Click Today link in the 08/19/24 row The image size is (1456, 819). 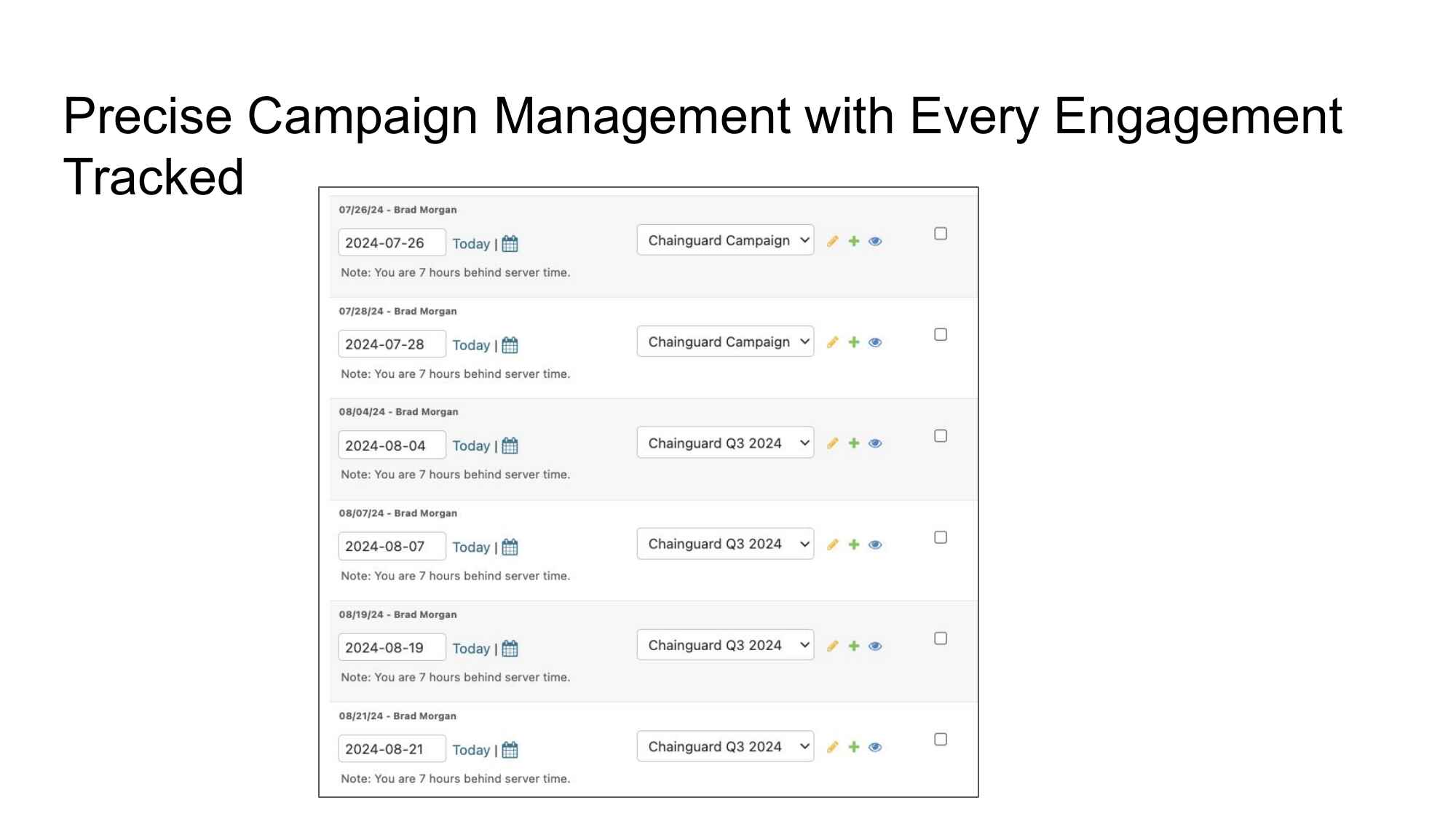click(471, 649)
